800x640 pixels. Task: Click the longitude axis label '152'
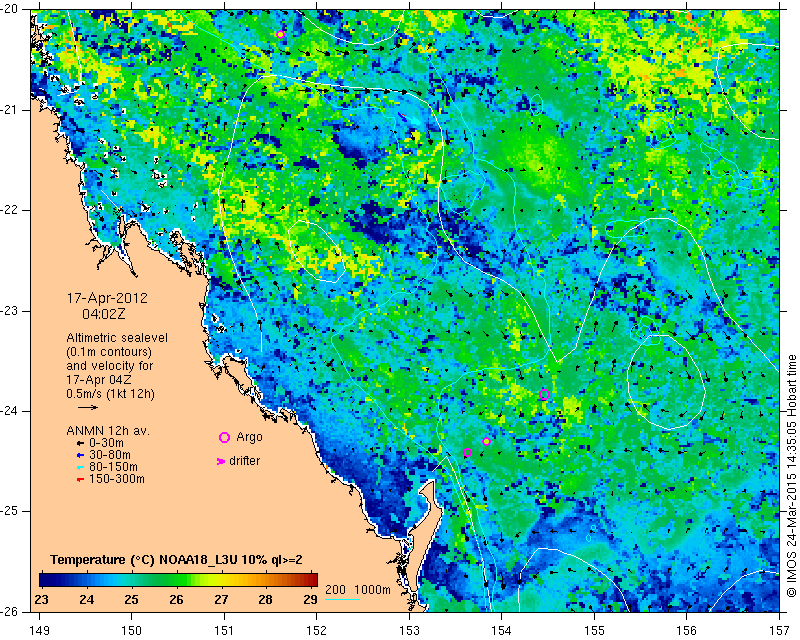316,631
